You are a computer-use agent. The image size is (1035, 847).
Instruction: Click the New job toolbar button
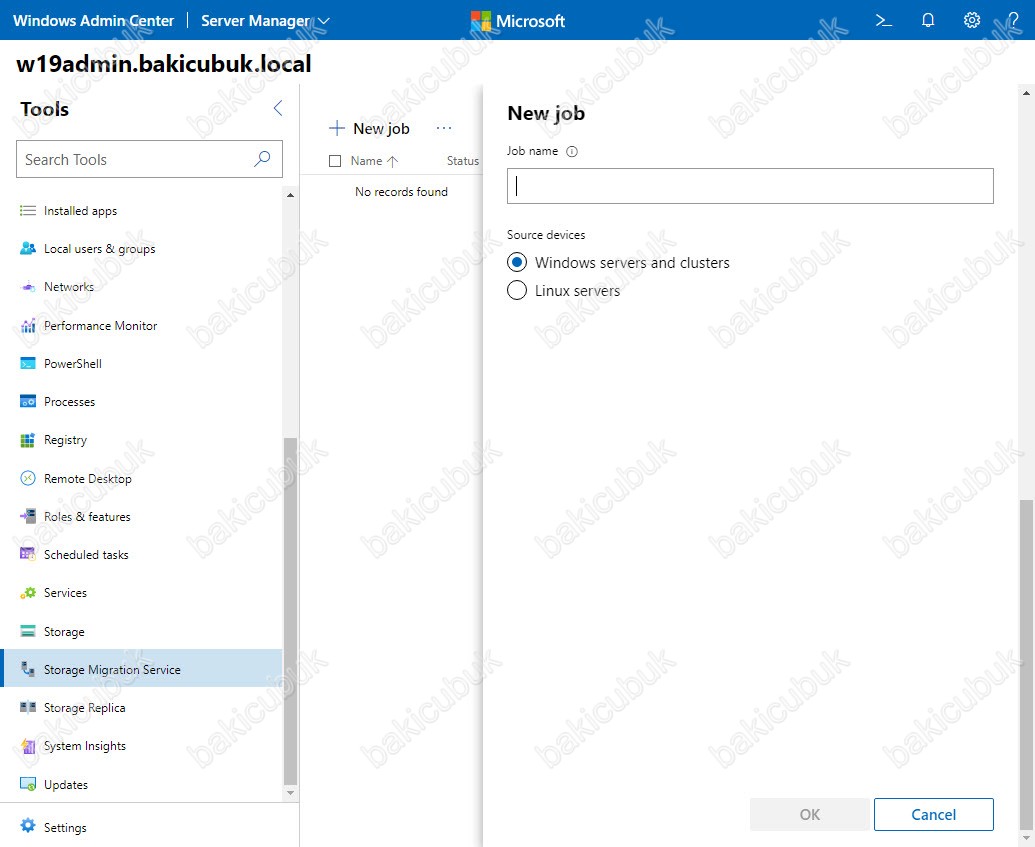click(369, 128)
